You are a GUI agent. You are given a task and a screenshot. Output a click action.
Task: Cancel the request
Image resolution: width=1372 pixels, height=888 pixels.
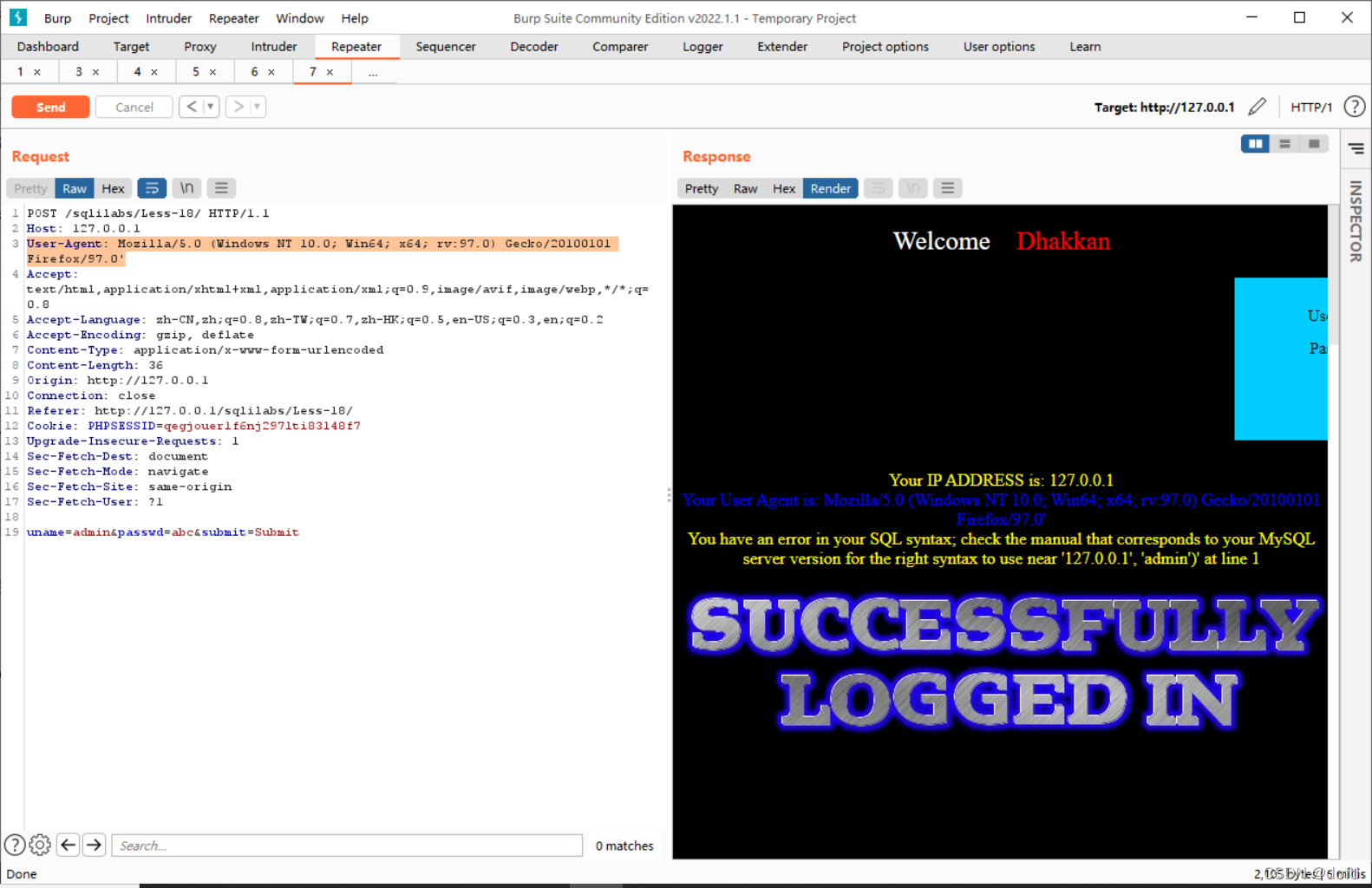tap(134, 107)
